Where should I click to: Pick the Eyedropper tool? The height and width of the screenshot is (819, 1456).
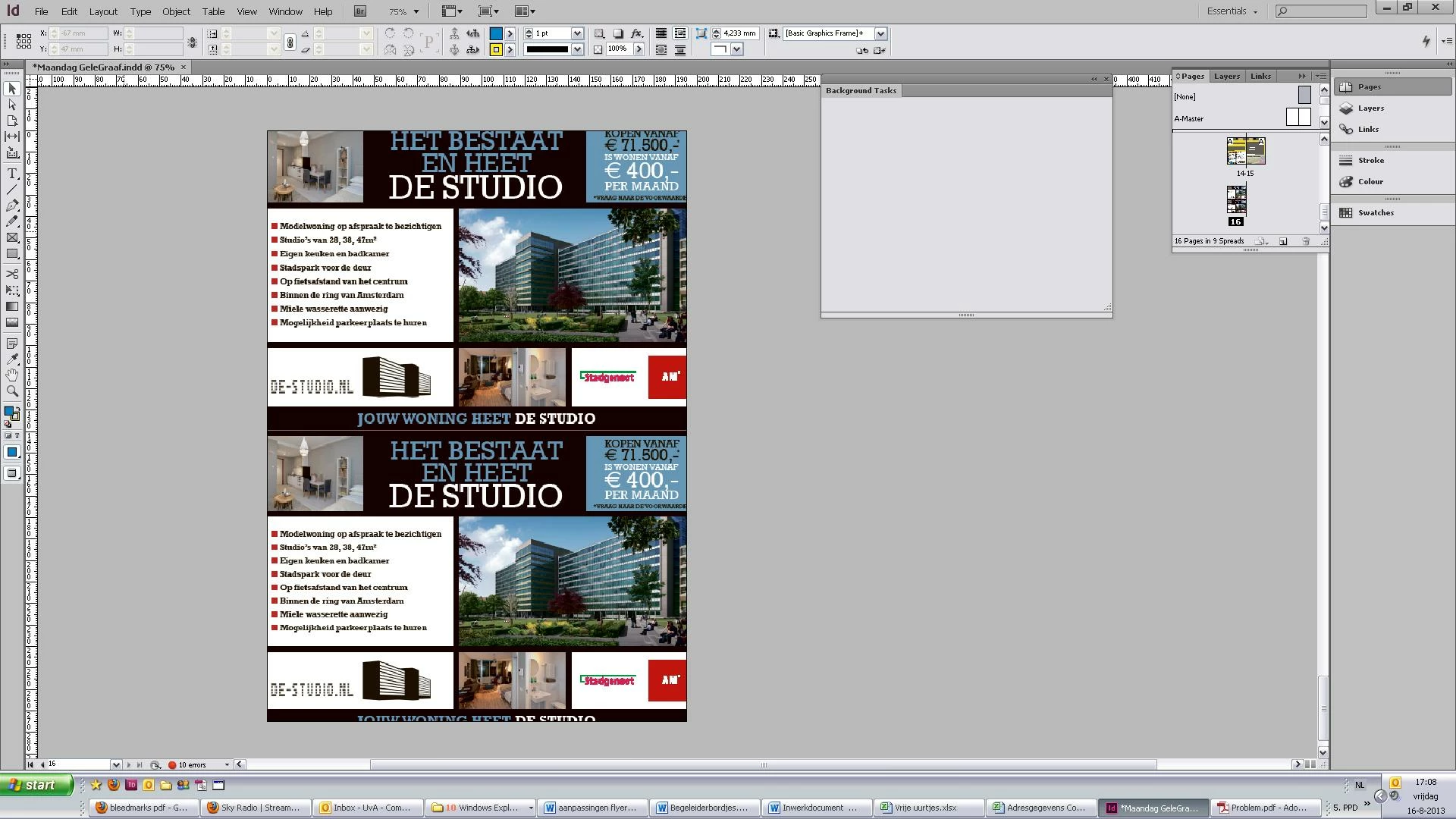(x=12, y=359)
